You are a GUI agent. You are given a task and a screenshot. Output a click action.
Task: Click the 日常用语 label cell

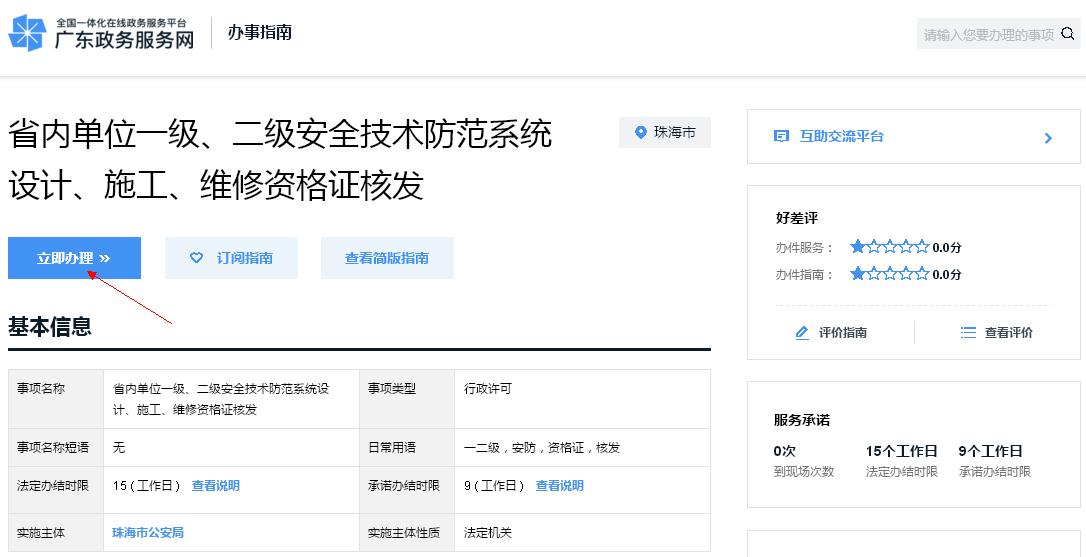(407, 448)
